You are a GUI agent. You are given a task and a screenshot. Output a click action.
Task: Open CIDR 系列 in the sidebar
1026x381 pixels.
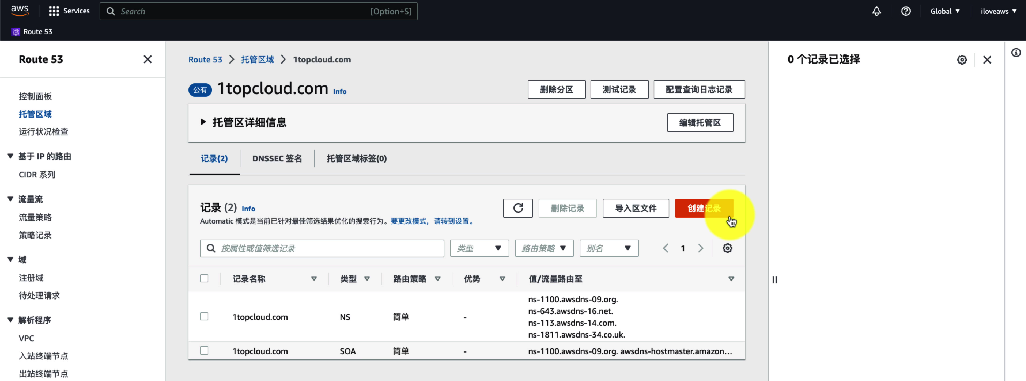(x=37, y=174)
